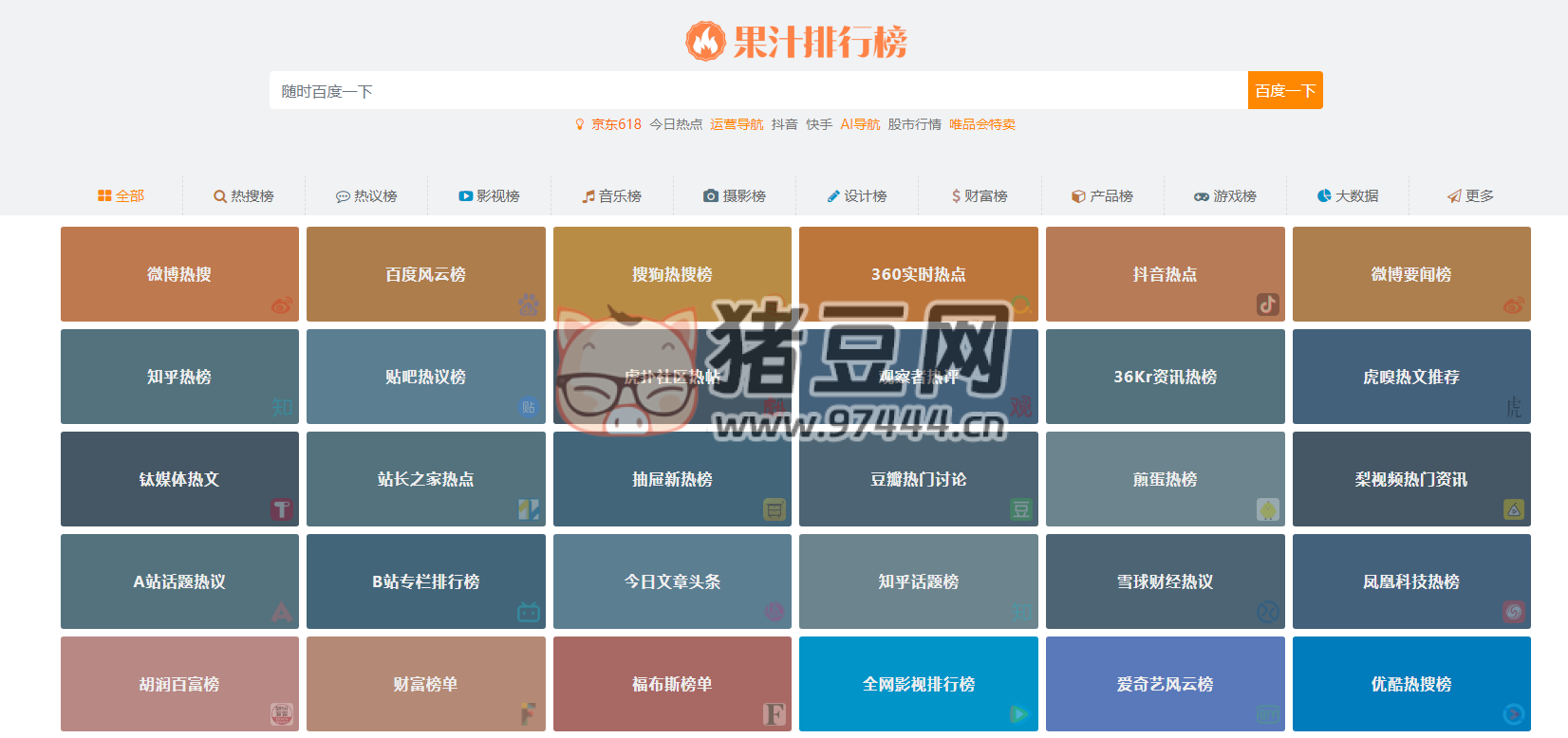Click the 豆 icon on 豆瓣热门讨论 card
The width and height of the screenshot is (1568, 738).
1021,509
